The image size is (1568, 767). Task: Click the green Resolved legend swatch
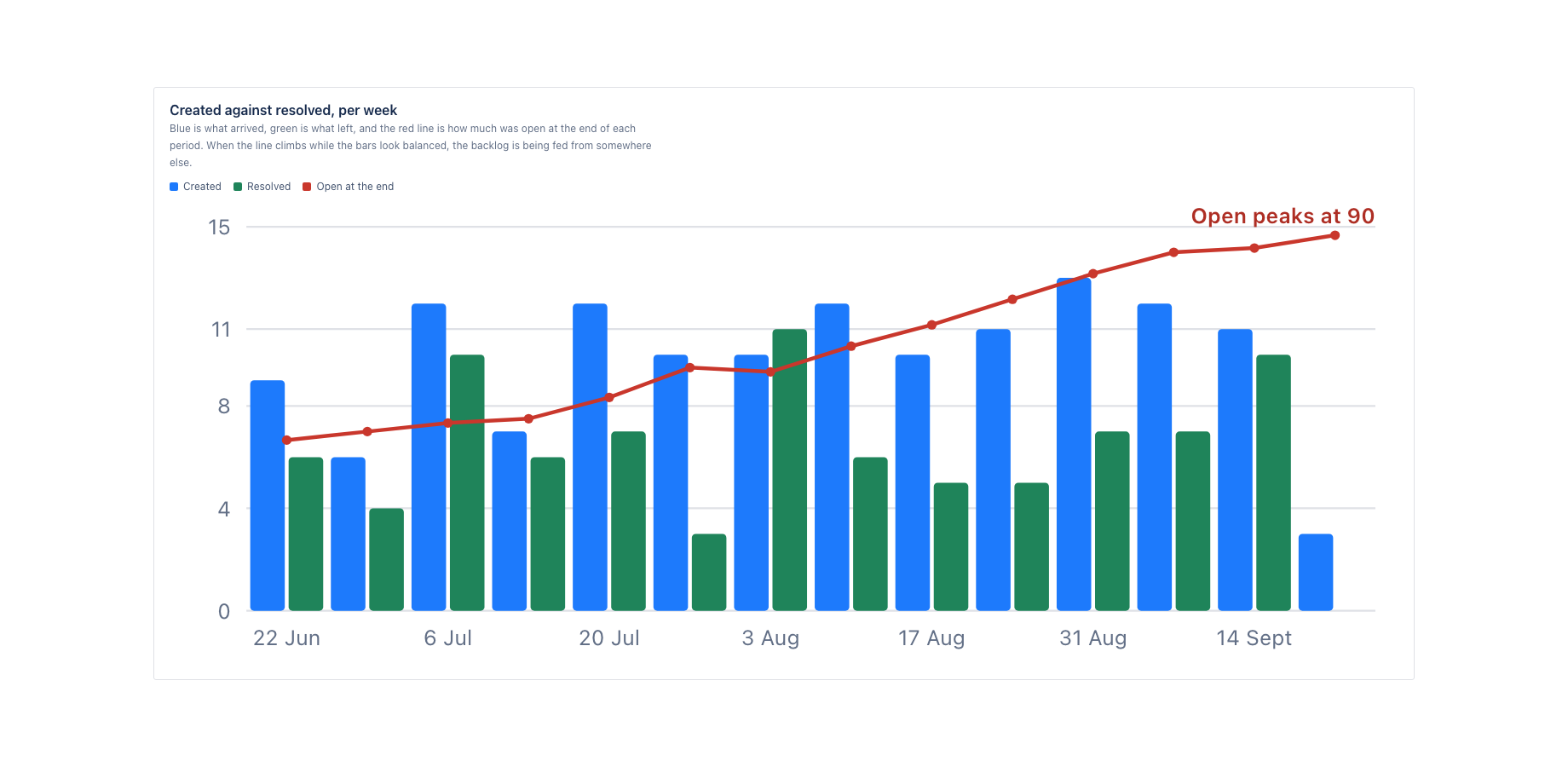pyautogui.click(x=238, y=187)
